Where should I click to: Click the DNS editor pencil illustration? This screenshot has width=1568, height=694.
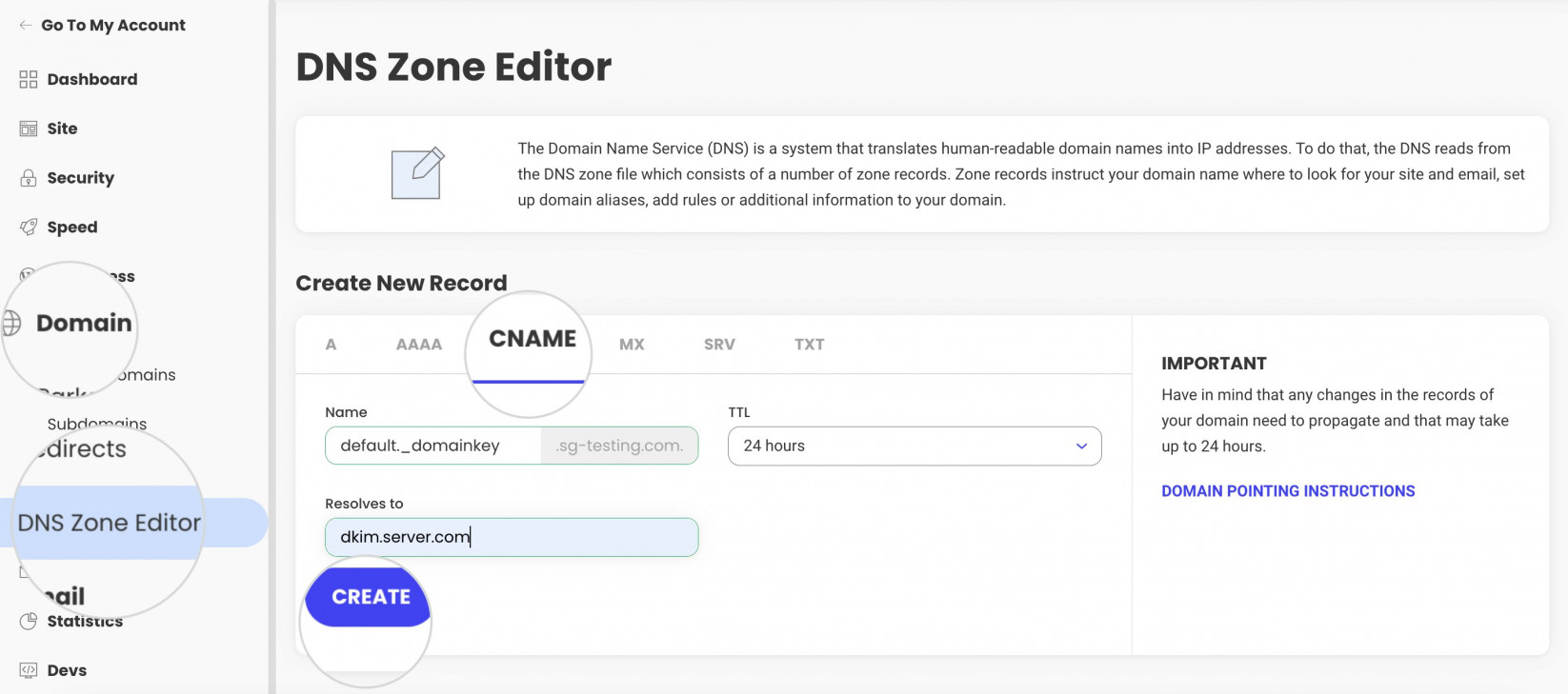[x=418, y=173]
